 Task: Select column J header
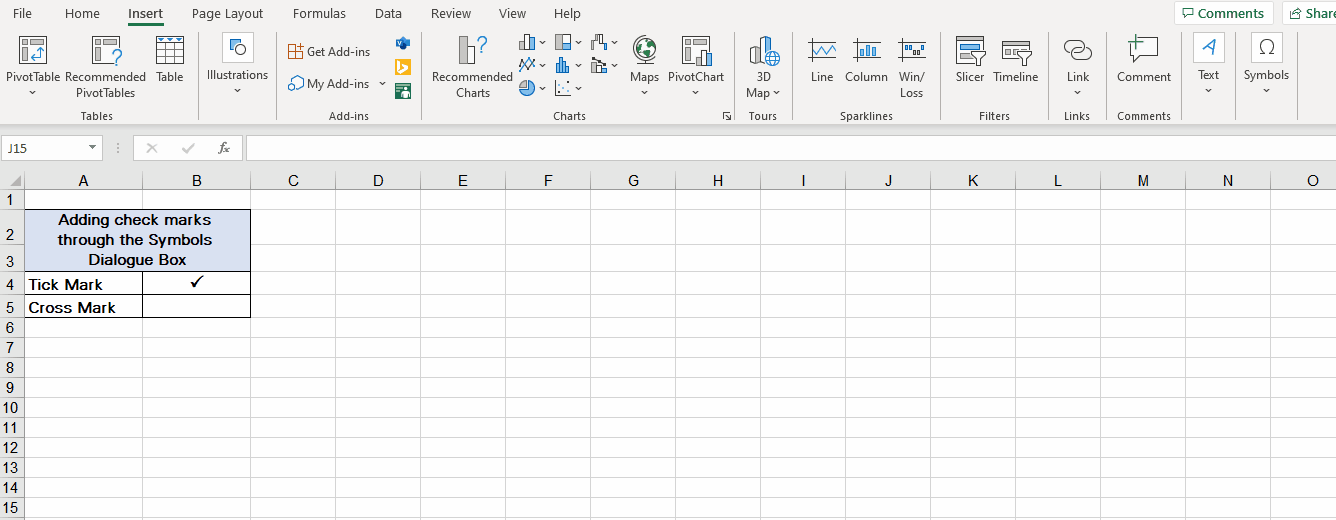tap(888, 181)
